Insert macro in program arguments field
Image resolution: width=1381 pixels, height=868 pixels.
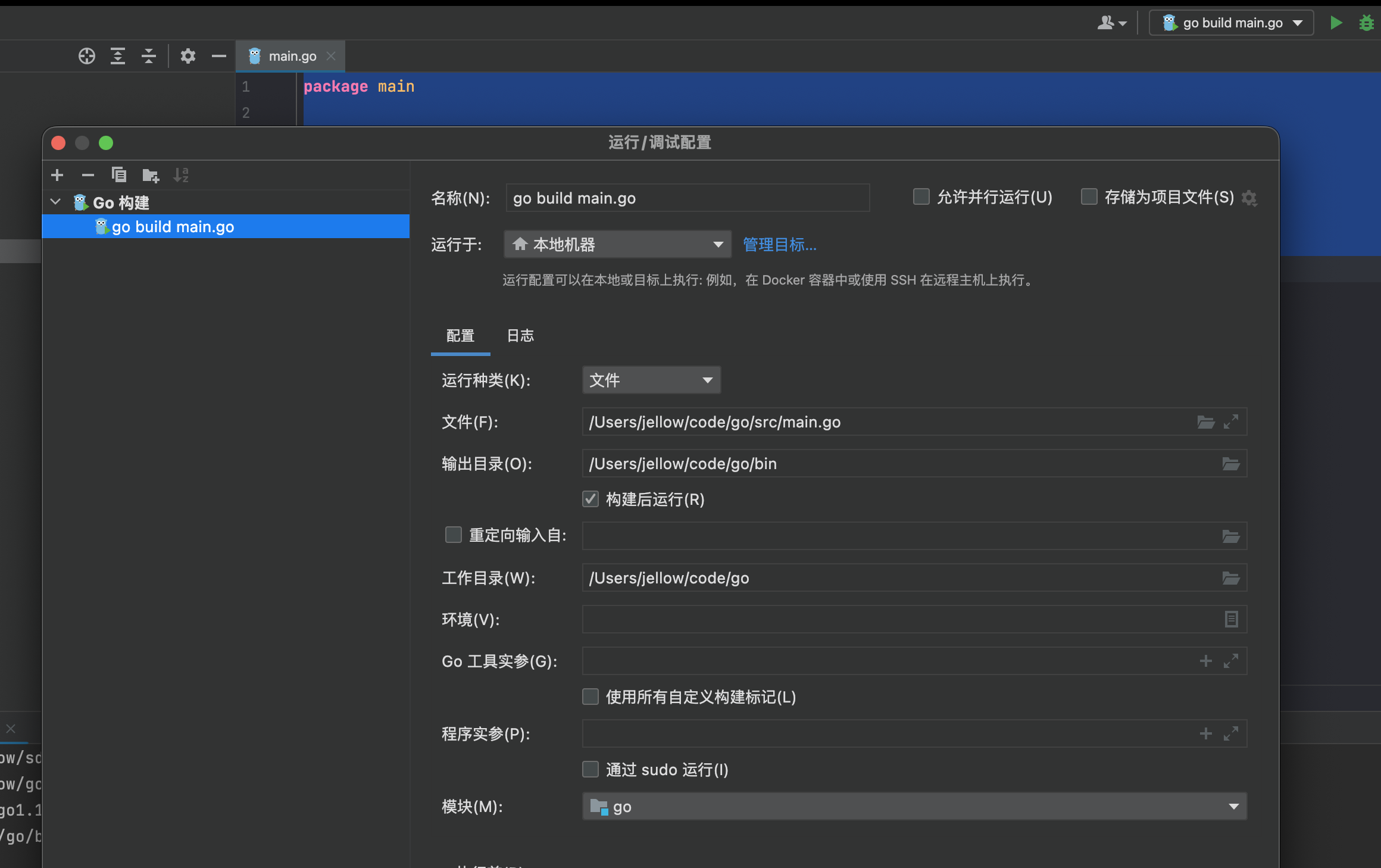pos(1206,734)
